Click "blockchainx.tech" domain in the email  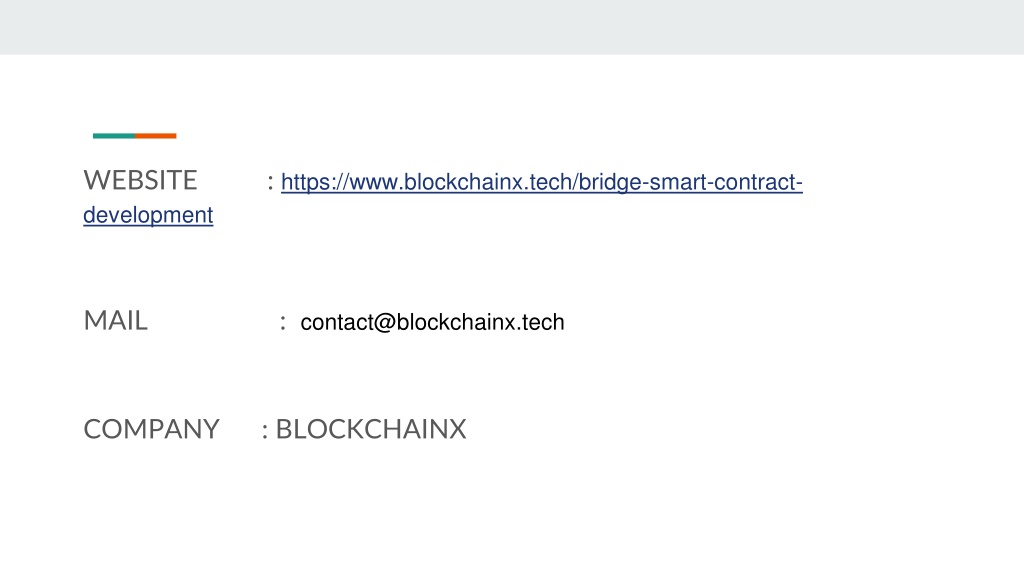481,322
